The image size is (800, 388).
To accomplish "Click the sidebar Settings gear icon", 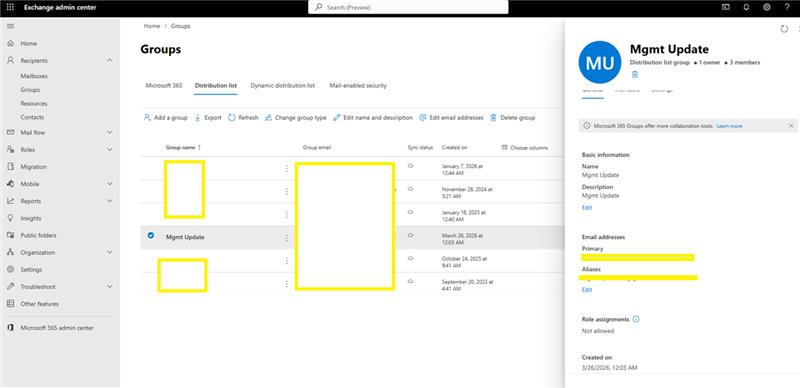I will point(10,270).
